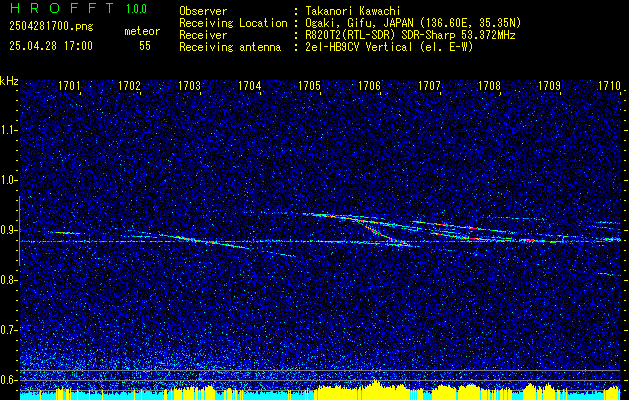The image size is (629, 400).
Task: Click the coordinates (136.60E, 35.35N)
Action: (469, 23)
